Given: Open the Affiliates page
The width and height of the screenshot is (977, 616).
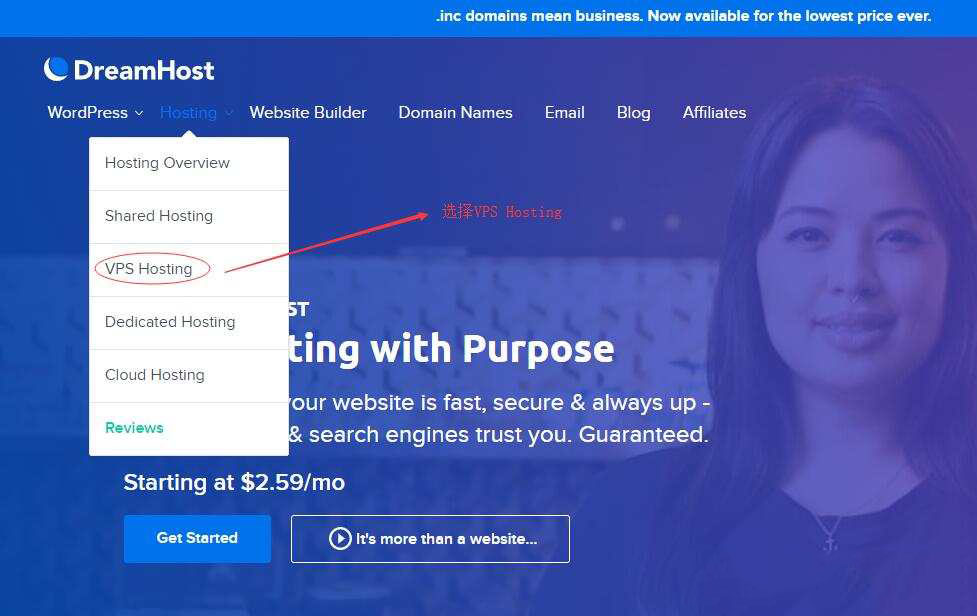Looking at the screenshot, I should point(714,113).
